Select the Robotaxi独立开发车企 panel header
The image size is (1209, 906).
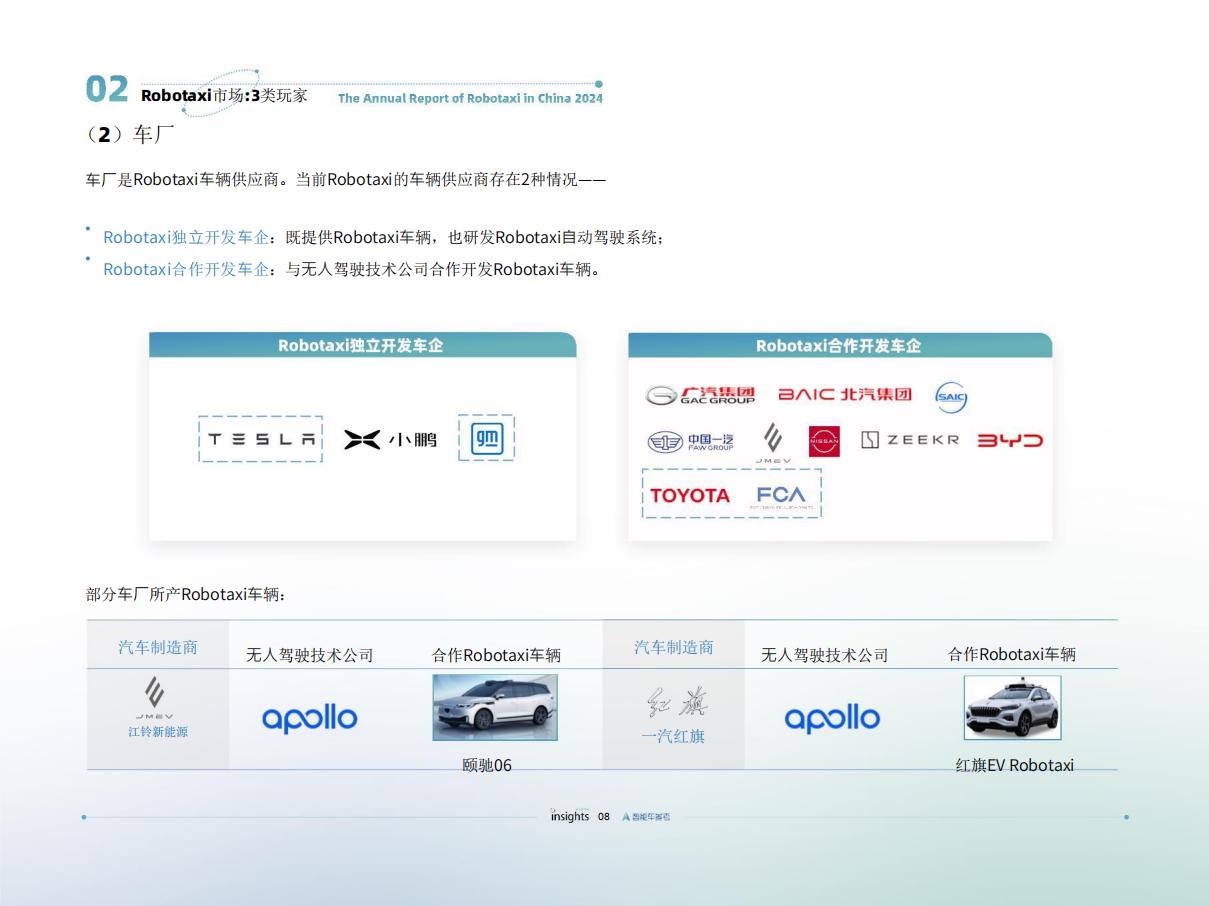(x=362, y=345)
